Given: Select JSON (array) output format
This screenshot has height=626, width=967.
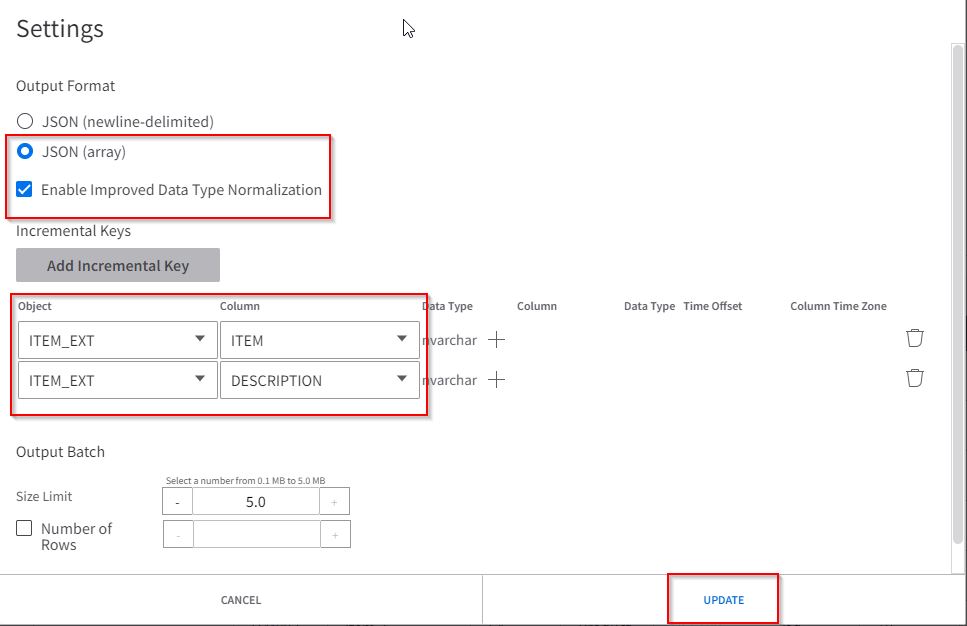Looking at the screenshot, I should click(25, 152).
